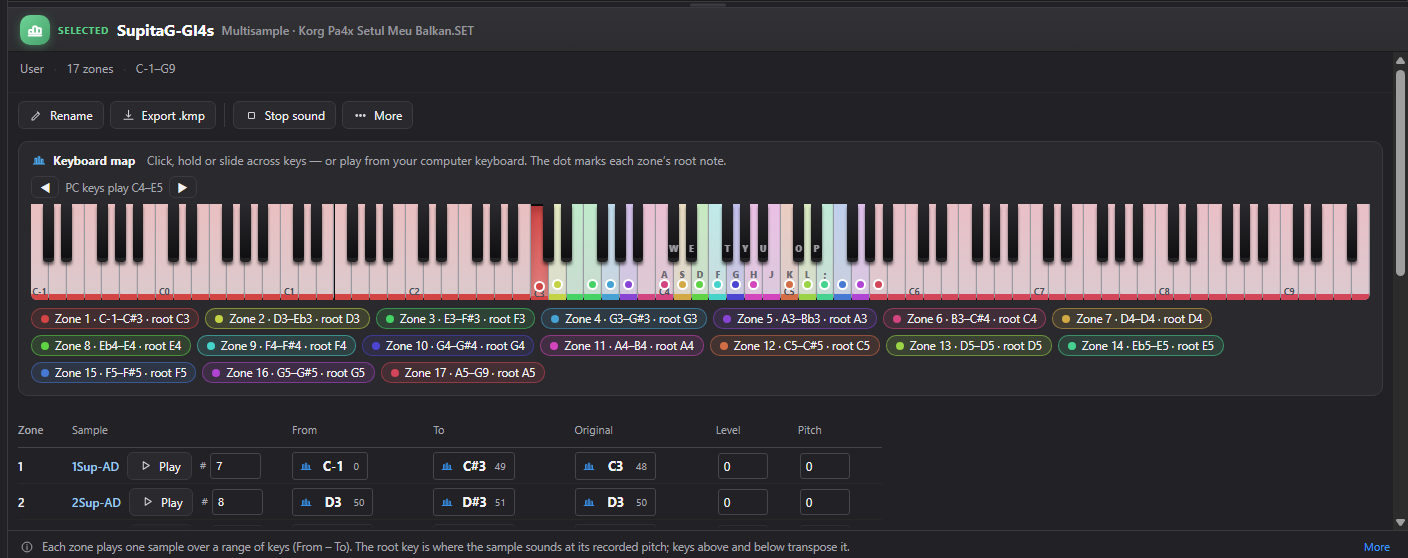
Task: Click the SupitaG-Gl4s title
Action: 165,31
